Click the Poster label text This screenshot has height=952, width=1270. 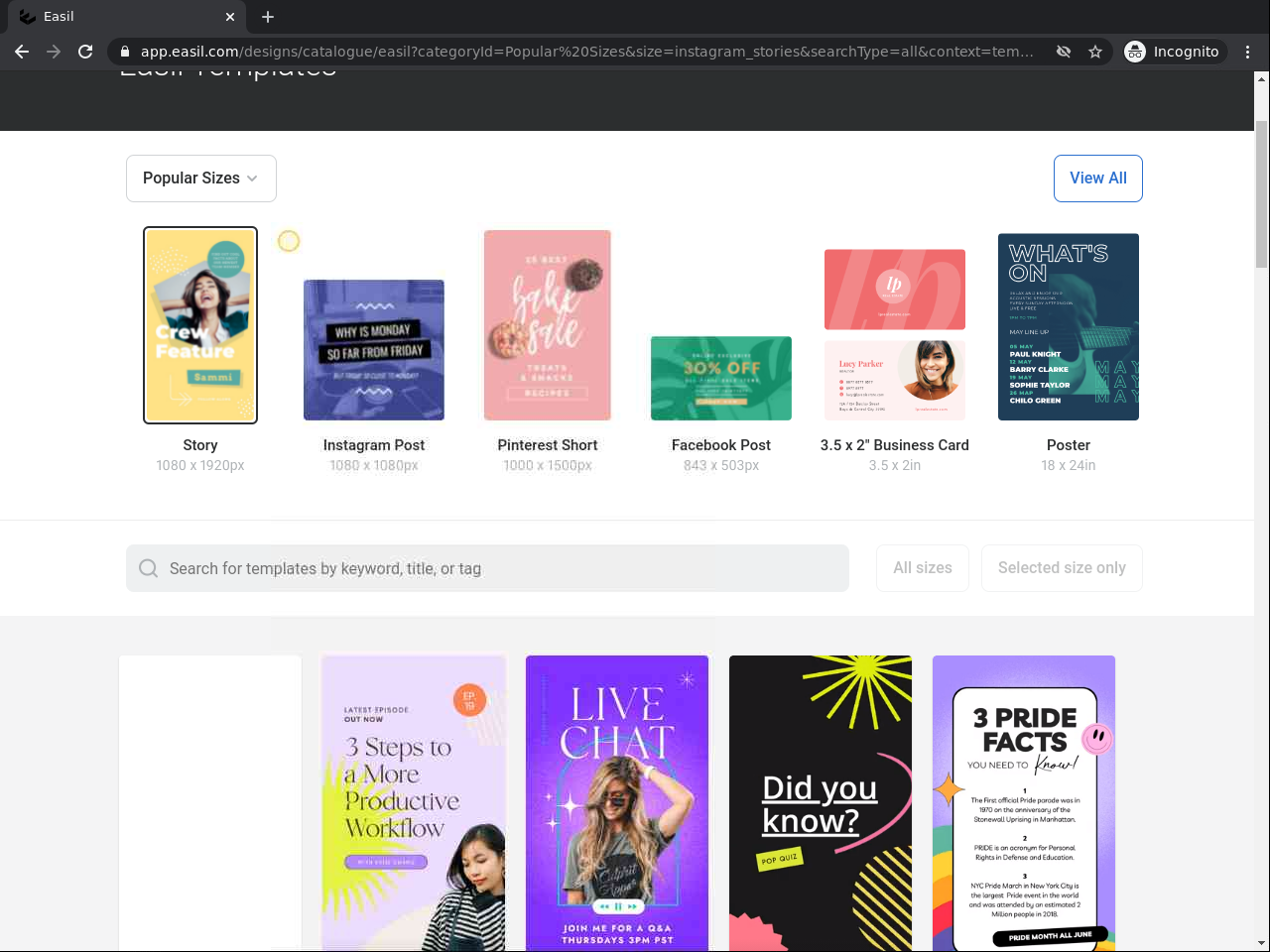click(x=1069, y=445)
